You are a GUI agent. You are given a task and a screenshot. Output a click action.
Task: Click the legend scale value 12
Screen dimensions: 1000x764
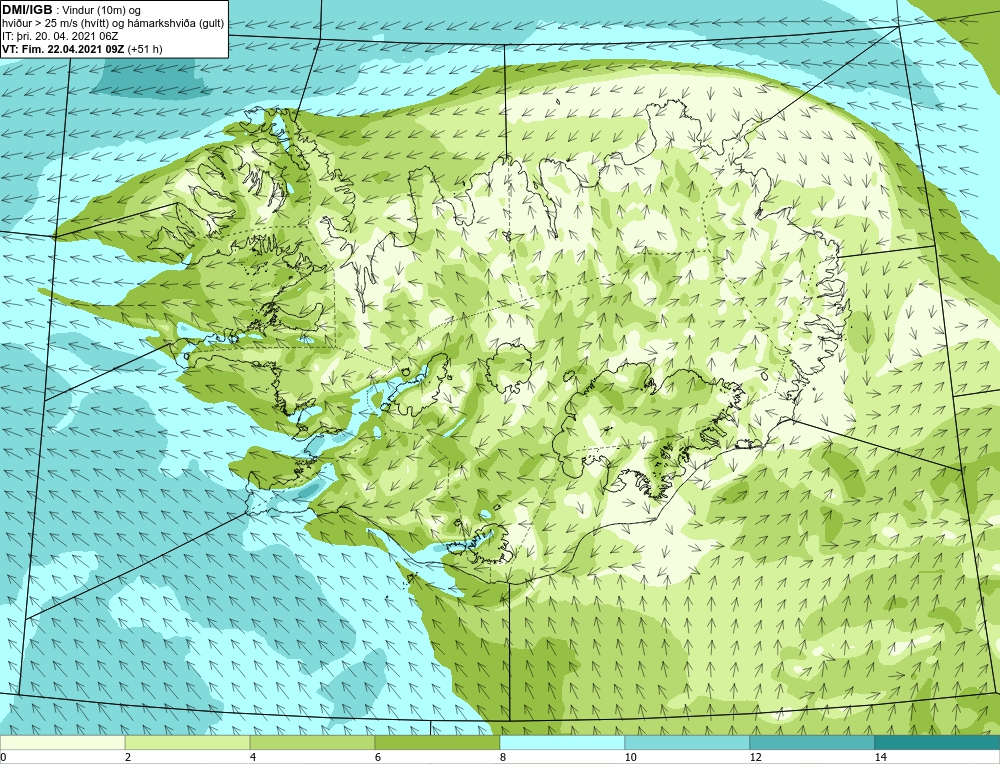click(755, 757)
